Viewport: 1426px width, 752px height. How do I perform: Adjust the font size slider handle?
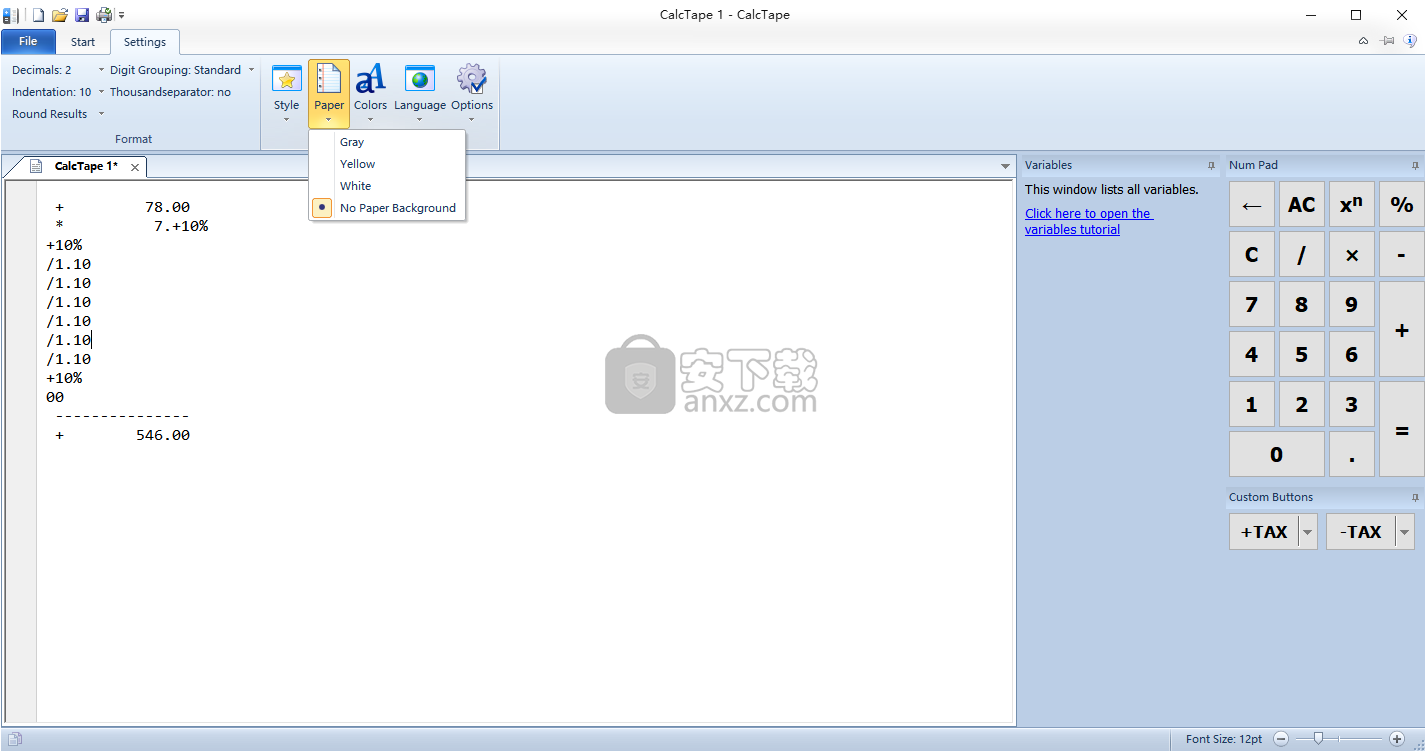pyautogui.click(x=1319, y=739)
